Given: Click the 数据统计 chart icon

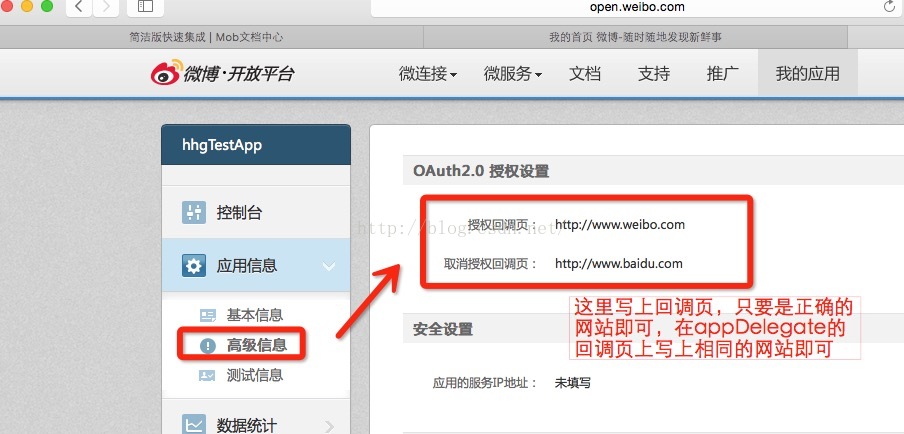Looking at the screenshot, I should [194, 425].
